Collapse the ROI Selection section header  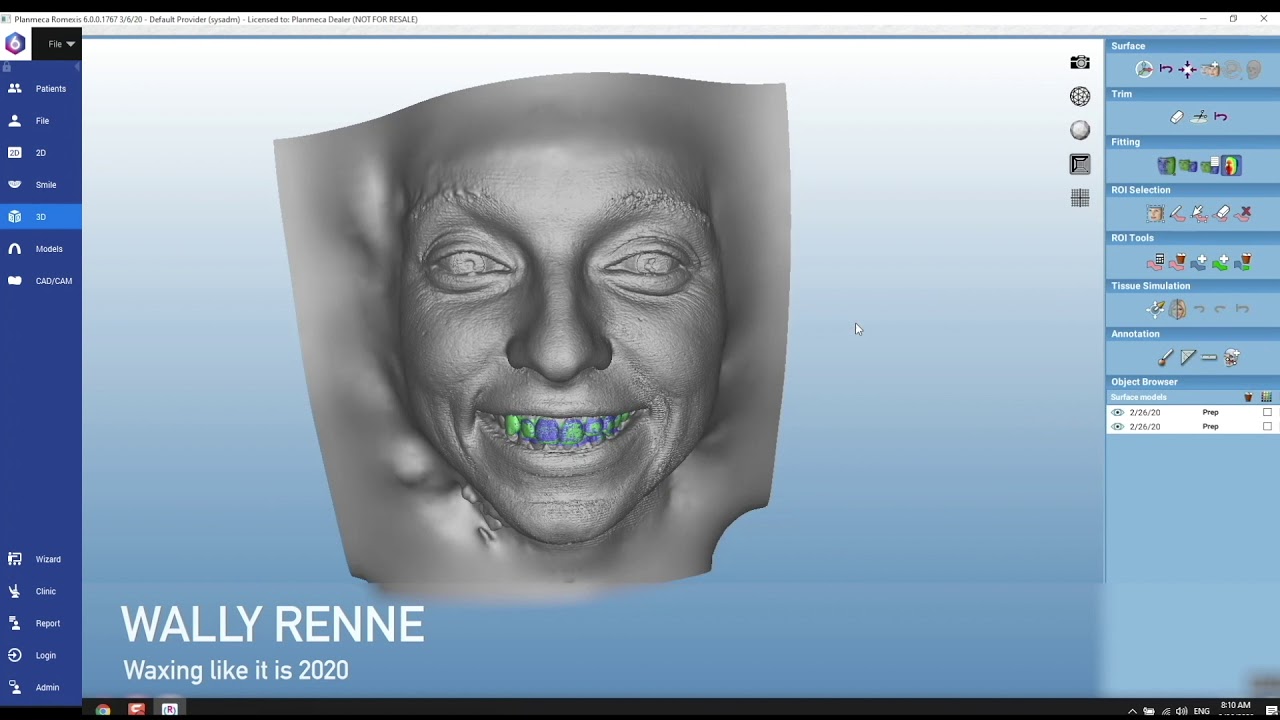tap(1192, 190)
